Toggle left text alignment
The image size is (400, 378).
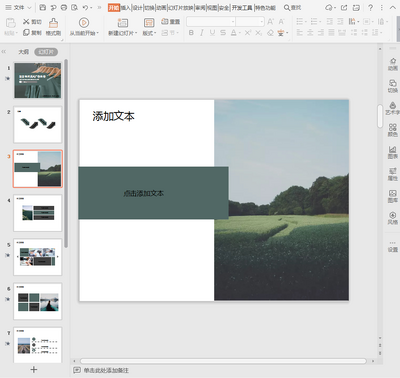point(300,33)
